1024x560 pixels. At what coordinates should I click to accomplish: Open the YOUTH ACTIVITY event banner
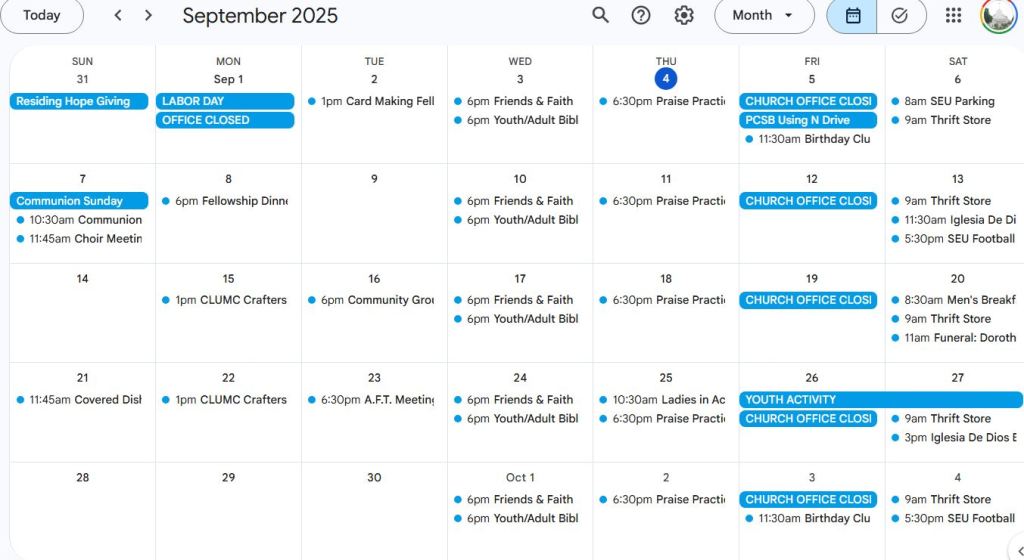pyautogui.click(x=880, y=399)
